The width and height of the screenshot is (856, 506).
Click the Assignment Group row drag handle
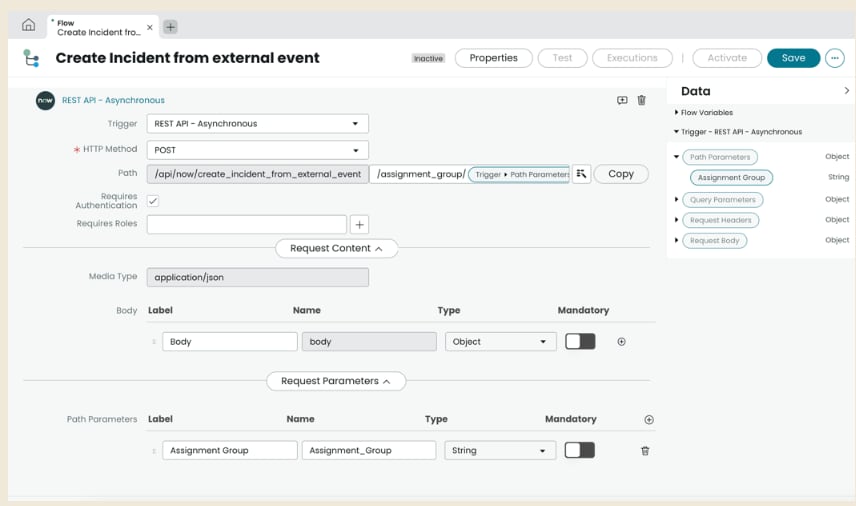coord(154,451)
